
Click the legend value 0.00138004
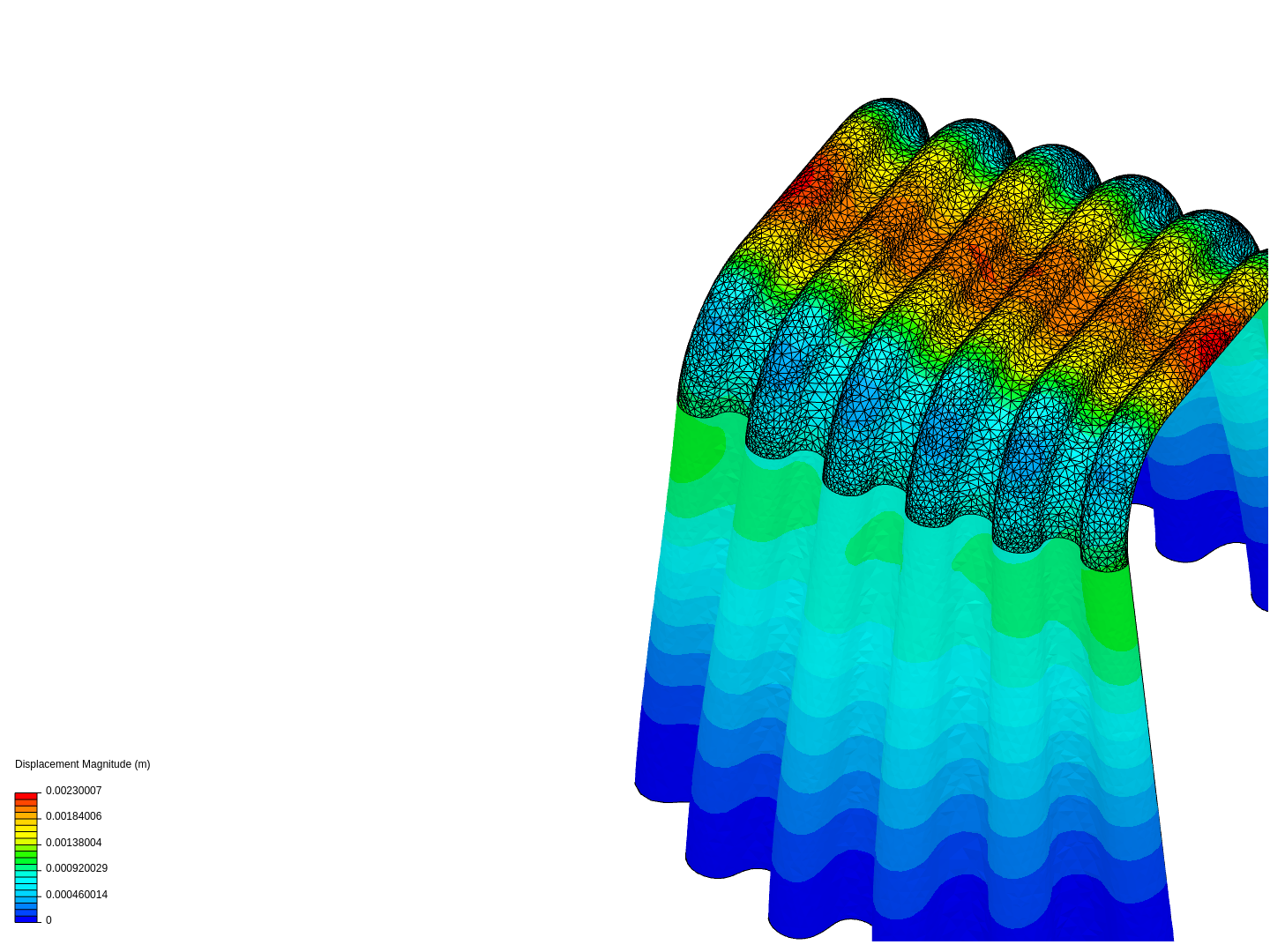(73, 843)
